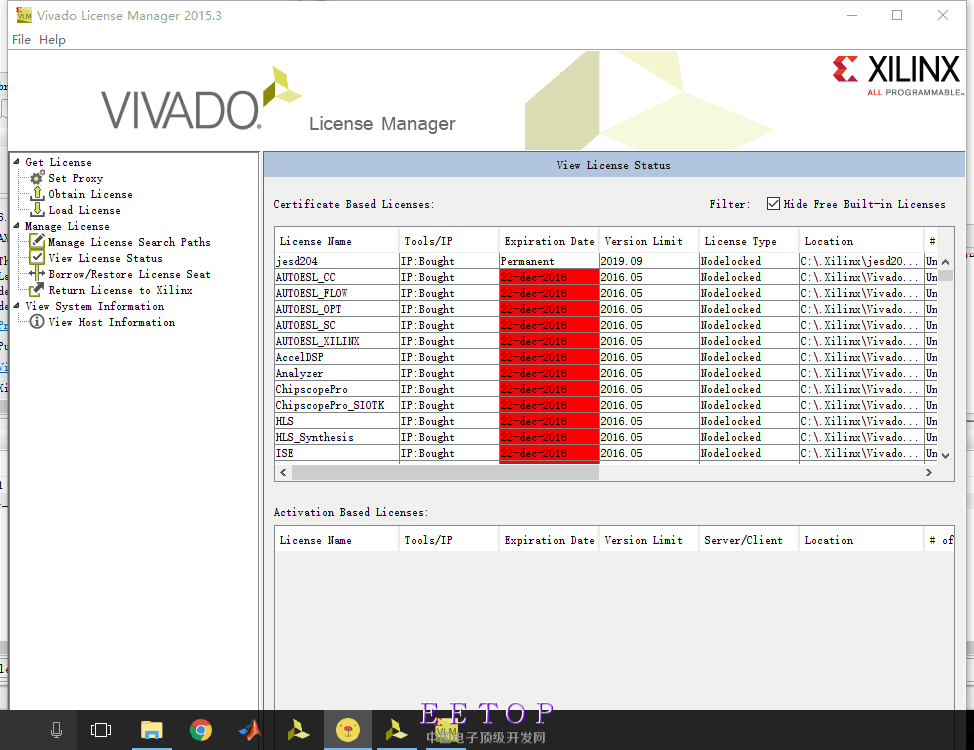Click the horizontal scrollbar right arrow
The image size is (974, 750).
pyautogui.click(x=929, y=472)
